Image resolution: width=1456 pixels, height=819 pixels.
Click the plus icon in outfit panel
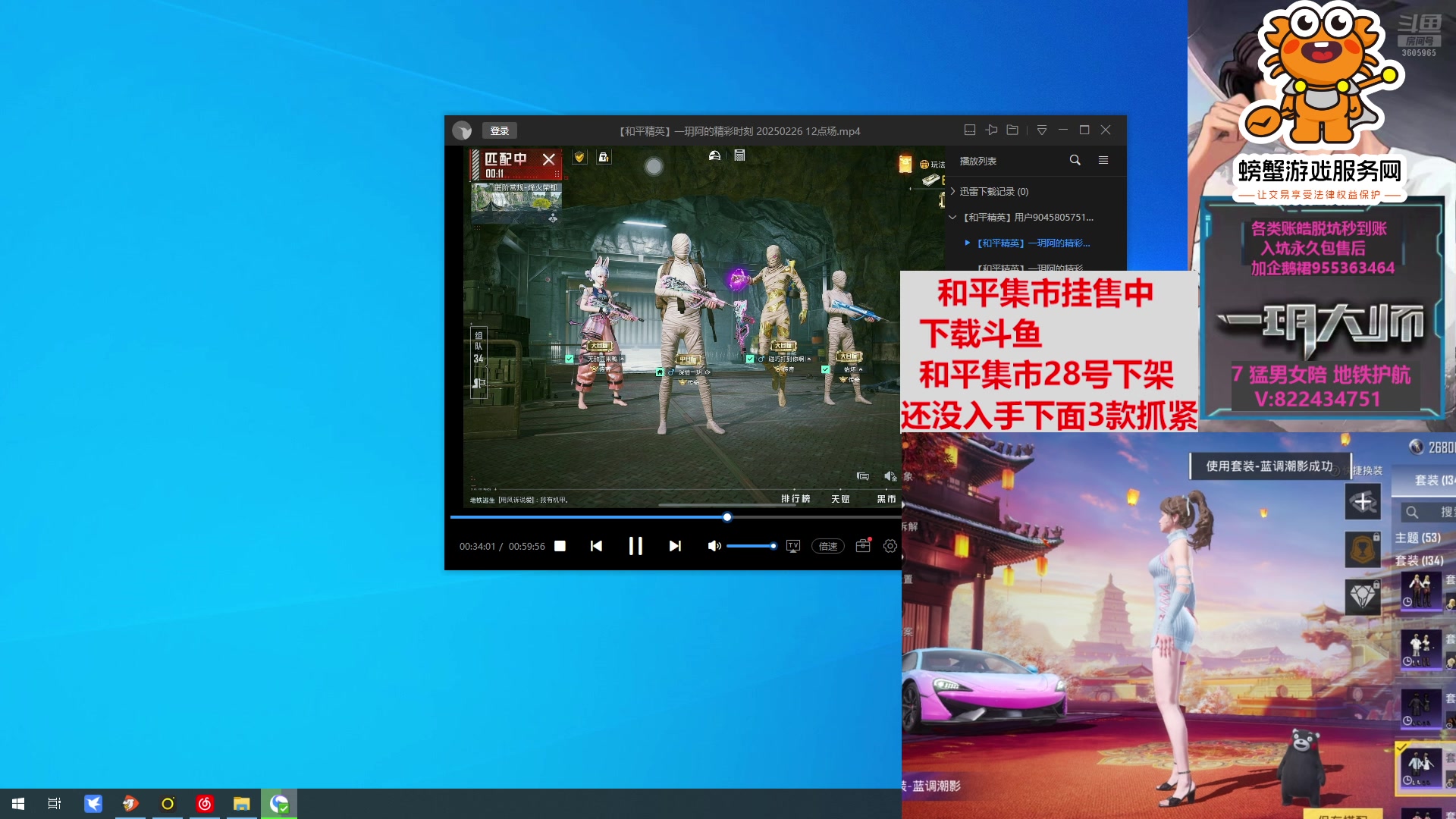1363,501
